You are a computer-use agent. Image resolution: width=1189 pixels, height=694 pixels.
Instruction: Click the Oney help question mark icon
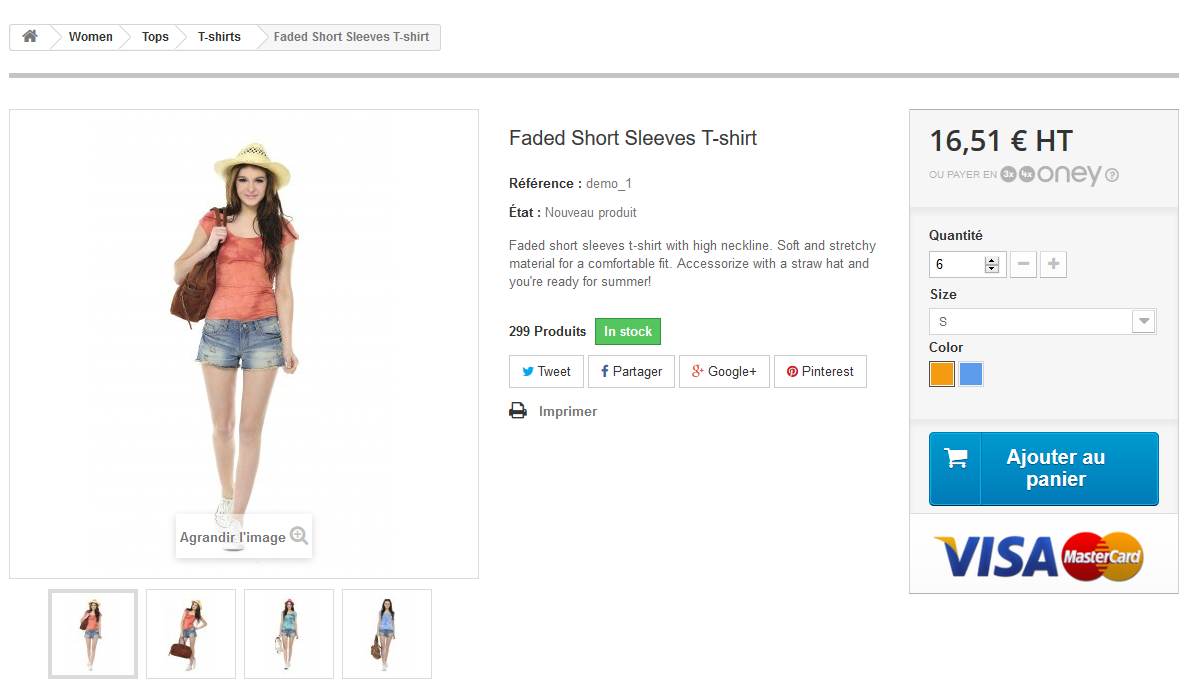tap(1112, 175)
